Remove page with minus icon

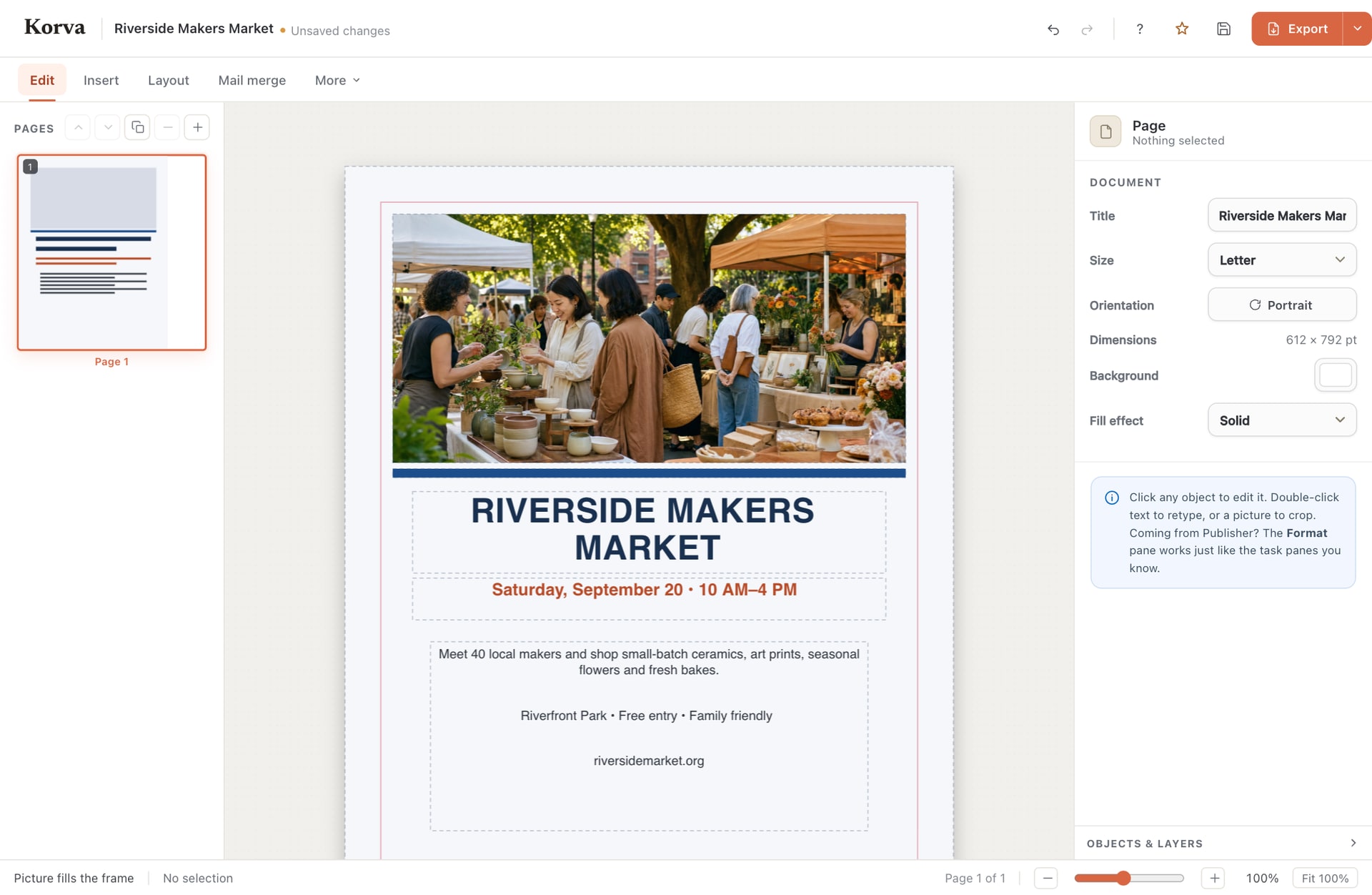(x=167, y=128)
